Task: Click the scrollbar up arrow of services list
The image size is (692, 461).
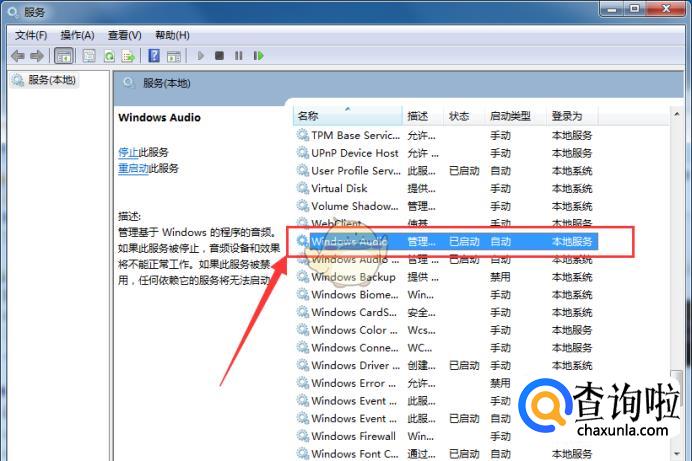Action: (677, 114)
